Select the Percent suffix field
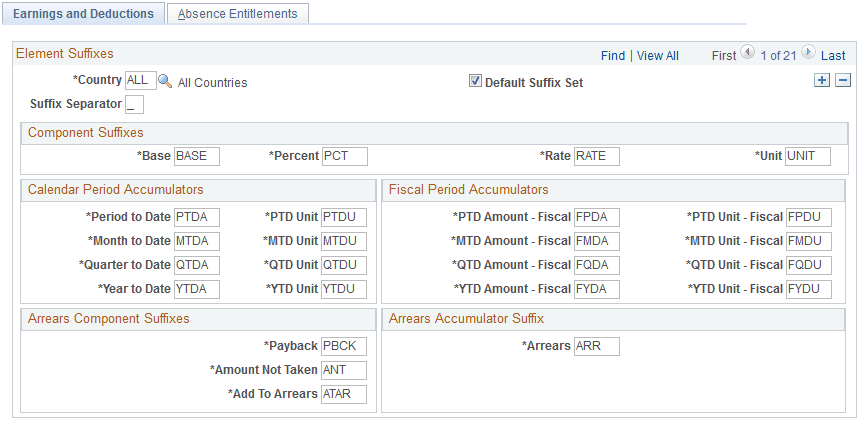This screenshot has height=421, width=860. coord(344,156)
